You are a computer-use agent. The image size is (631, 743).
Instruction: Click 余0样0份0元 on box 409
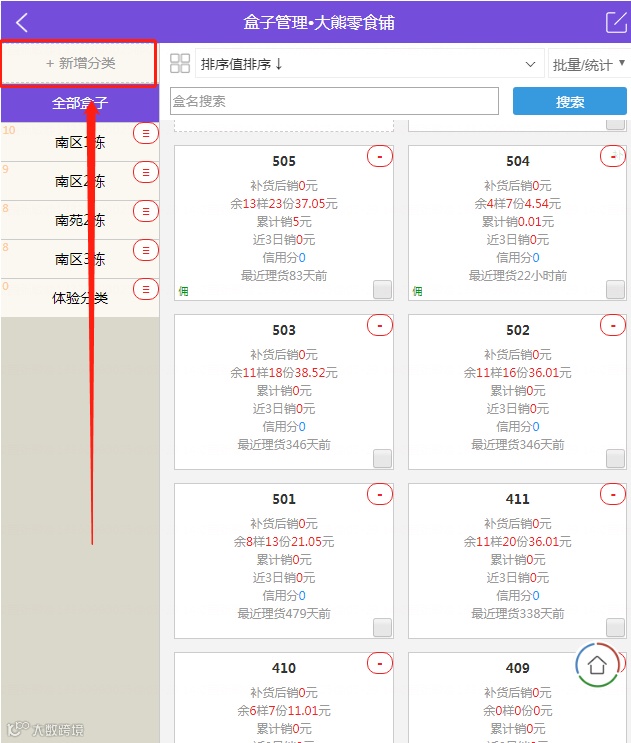pyautogui.click(x=517, y=710)
